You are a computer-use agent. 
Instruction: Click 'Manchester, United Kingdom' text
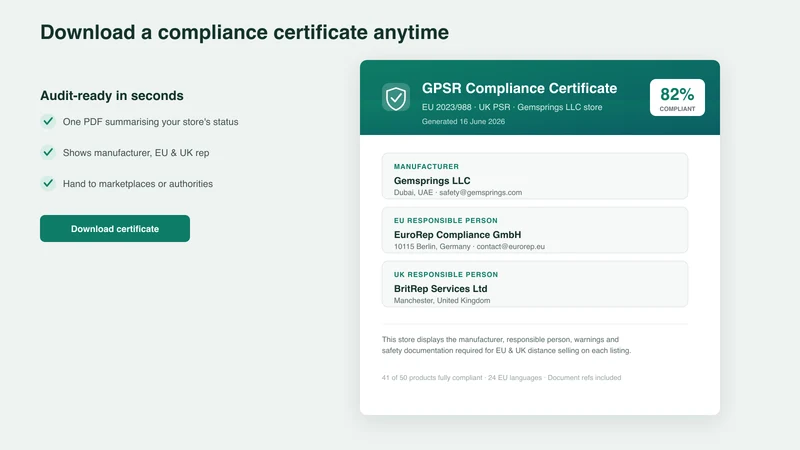pyautogui.click(x=442, y=301)
